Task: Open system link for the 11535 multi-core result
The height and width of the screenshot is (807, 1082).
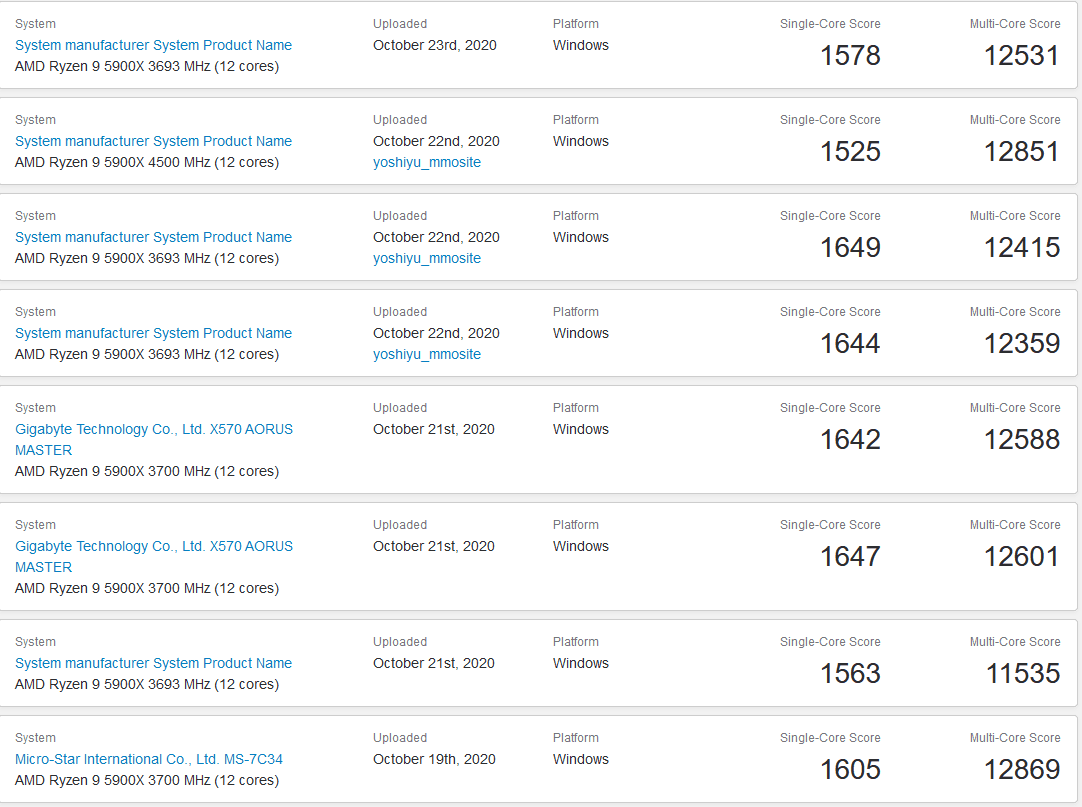Action: pyautogui.click(x=153, y=663)
